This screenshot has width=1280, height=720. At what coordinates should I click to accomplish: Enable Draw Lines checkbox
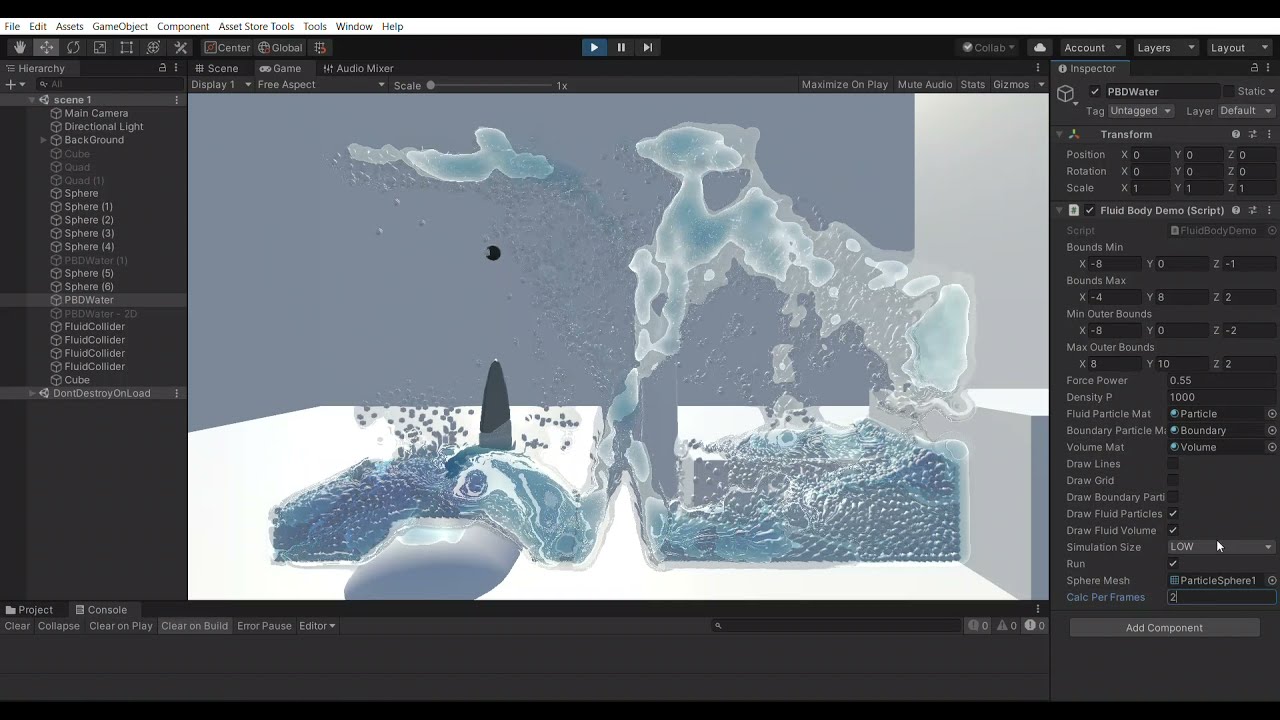(x=1173, y=464)
